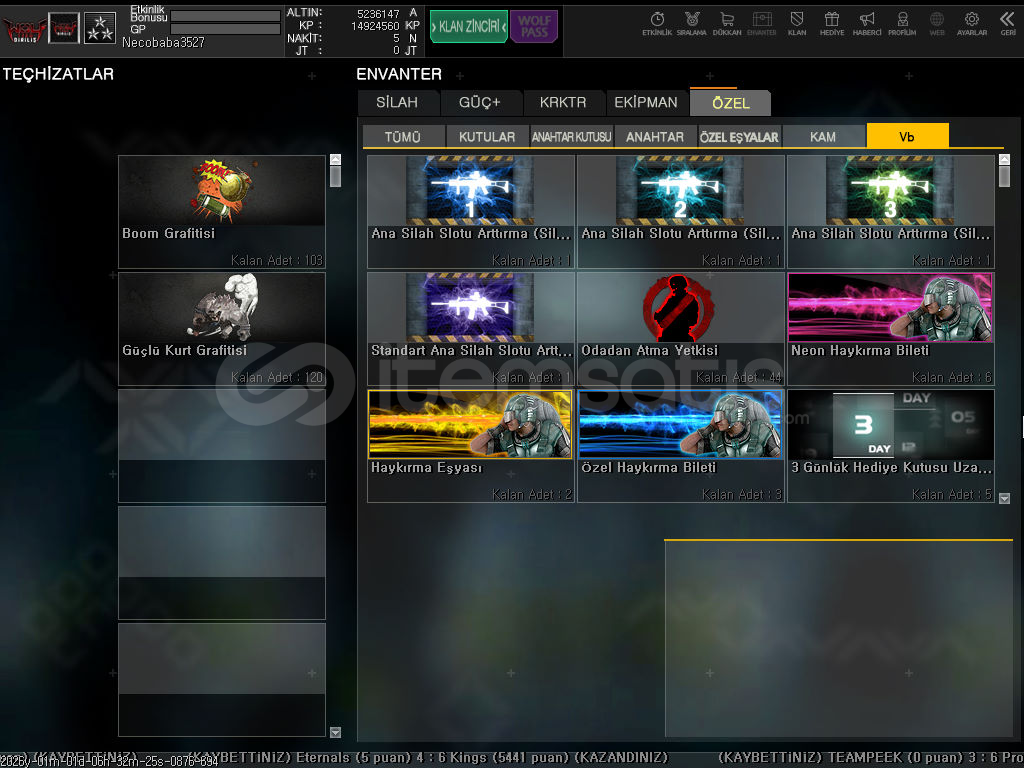Click player name Necobaba3527

point(163,43)
